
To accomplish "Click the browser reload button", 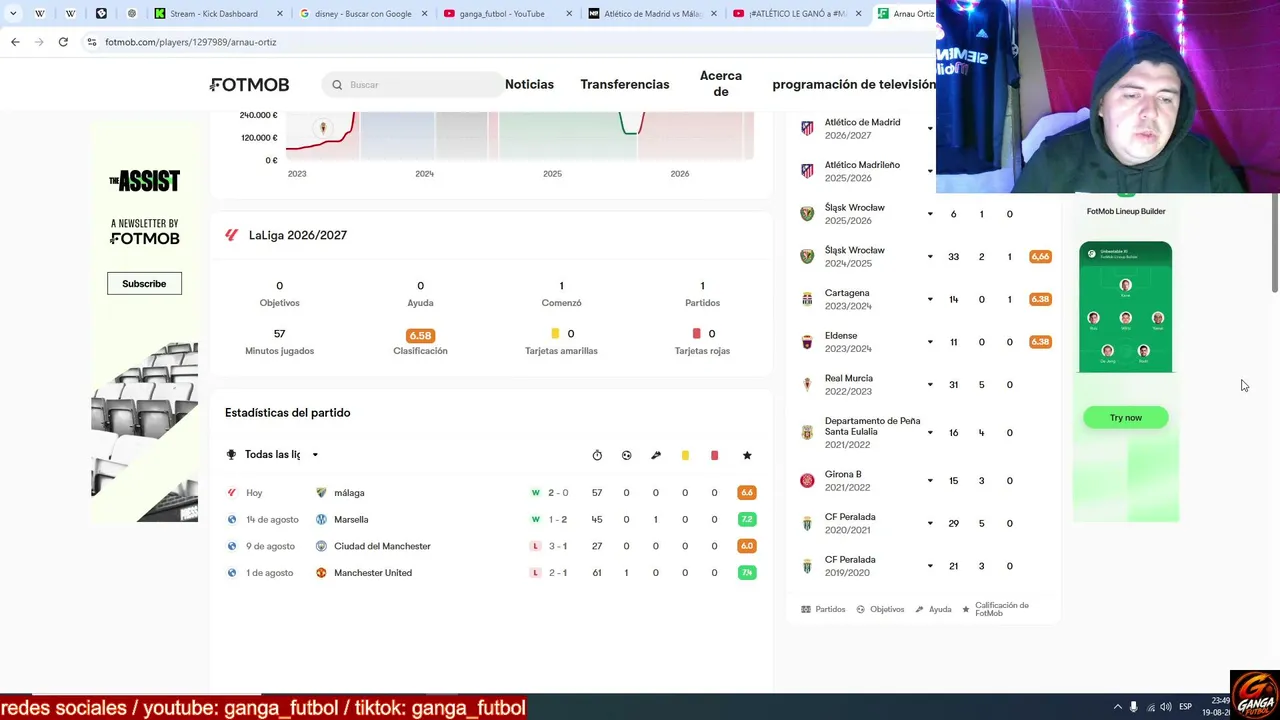I will pos(63,42).
